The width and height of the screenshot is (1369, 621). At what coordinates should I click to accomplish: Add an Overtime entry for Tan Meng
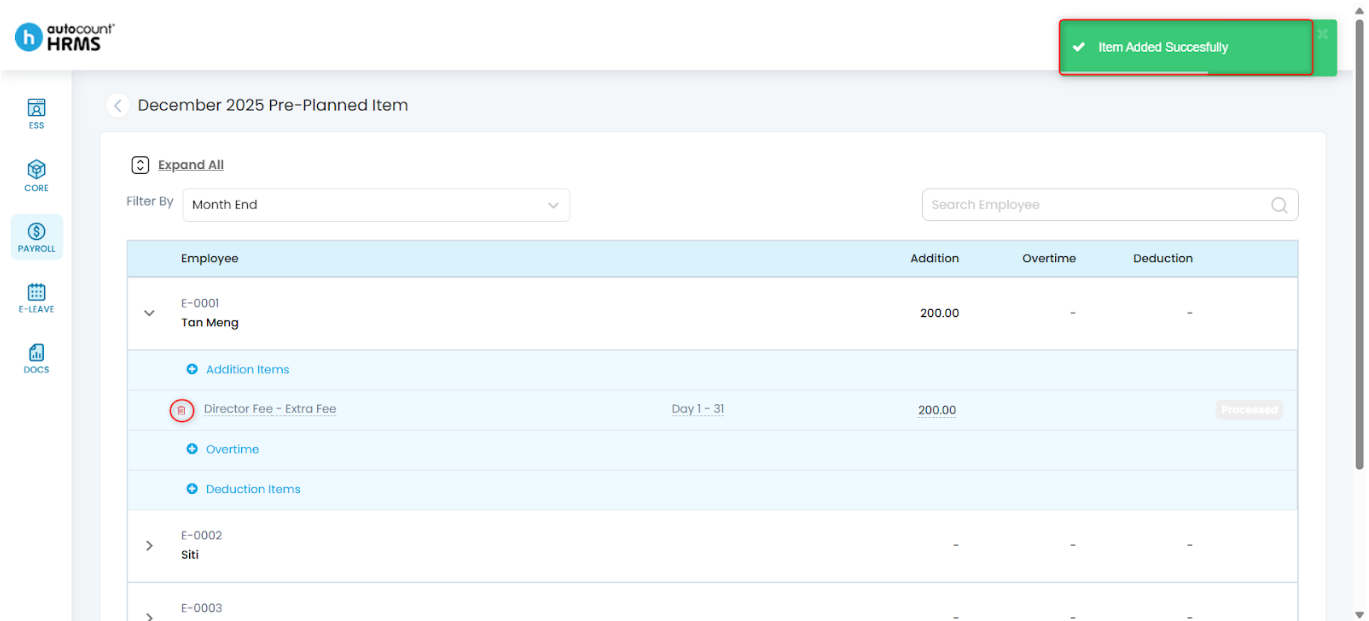232,449
